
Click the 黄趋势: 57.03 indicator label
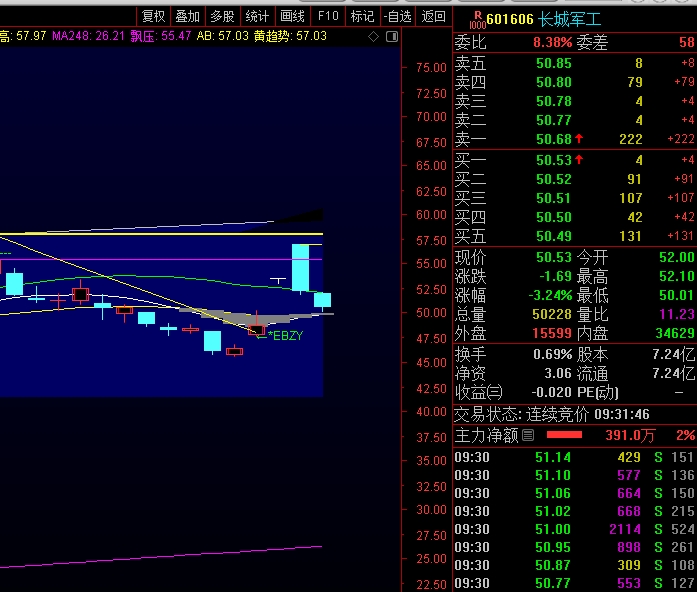[290, 36]
